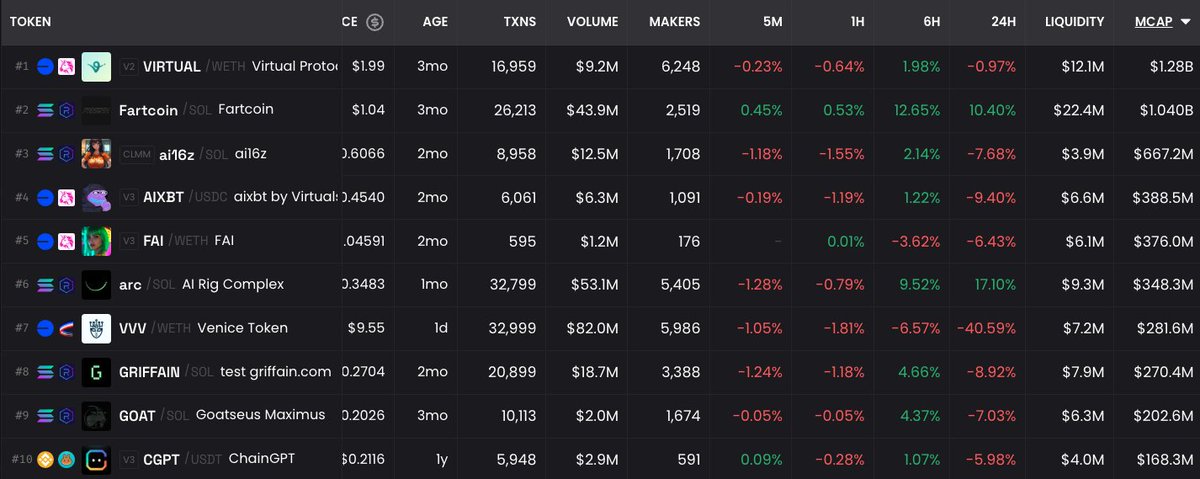Image resolution: width=1200 pixels, height=479 pixels.
Task: Click the Uniswap DEX icon in VIRTUAL row
Action: coord(66,67)
